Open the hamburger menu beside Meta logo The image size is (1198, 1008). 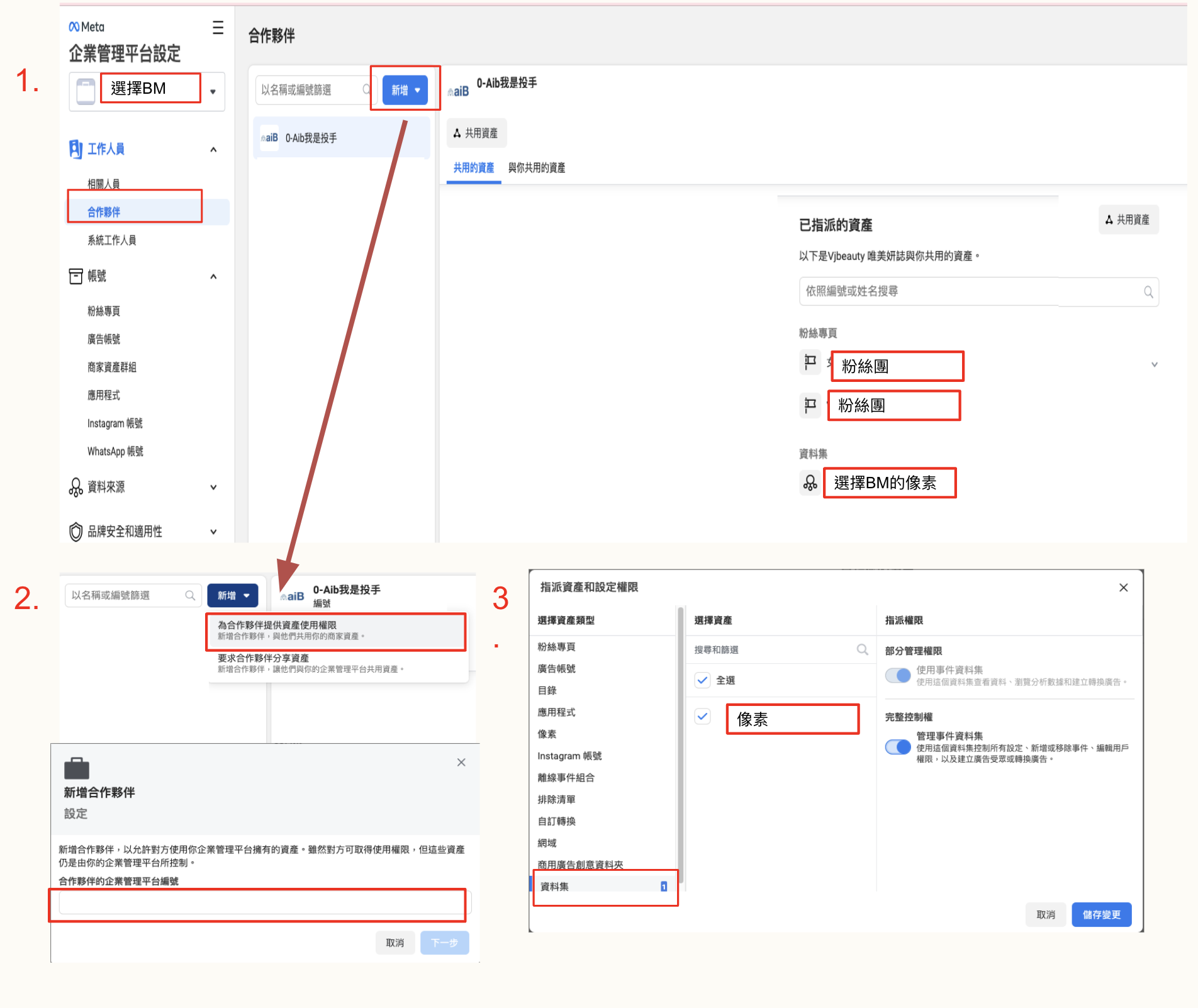218,27
